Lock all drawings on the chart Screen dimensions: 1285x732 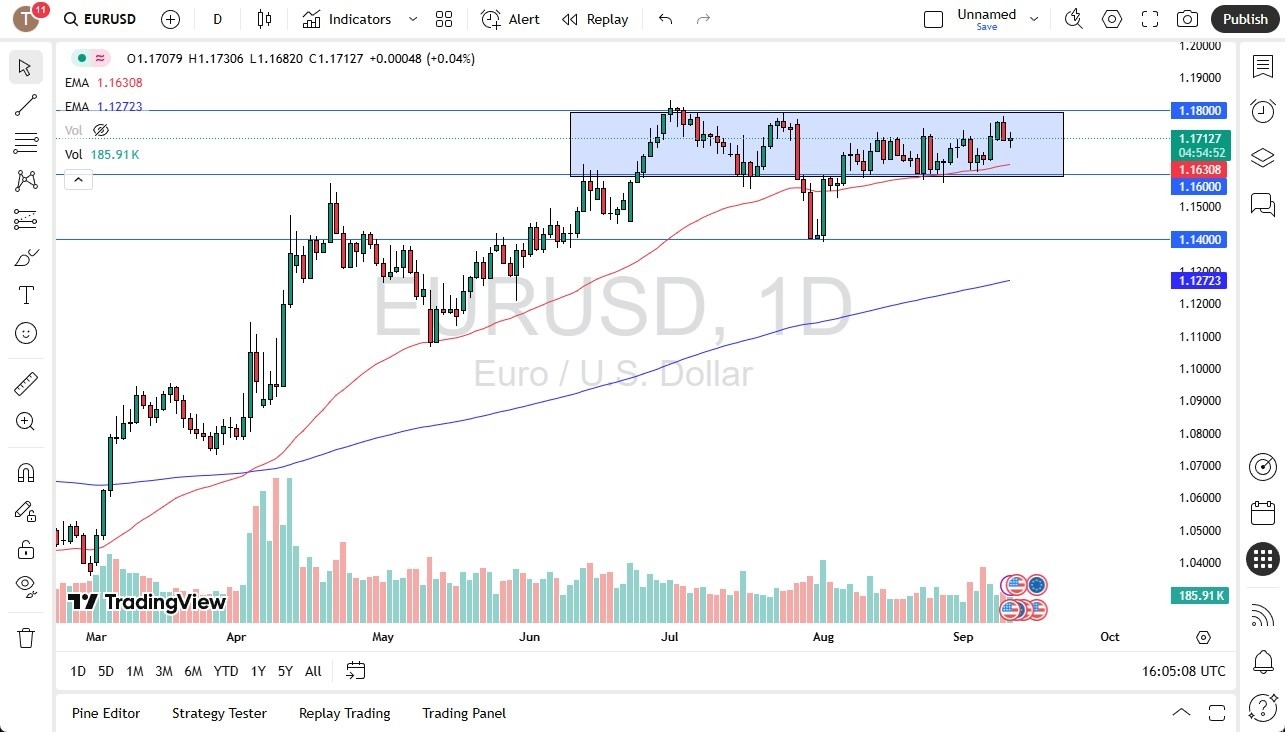[x=25, y=548]
